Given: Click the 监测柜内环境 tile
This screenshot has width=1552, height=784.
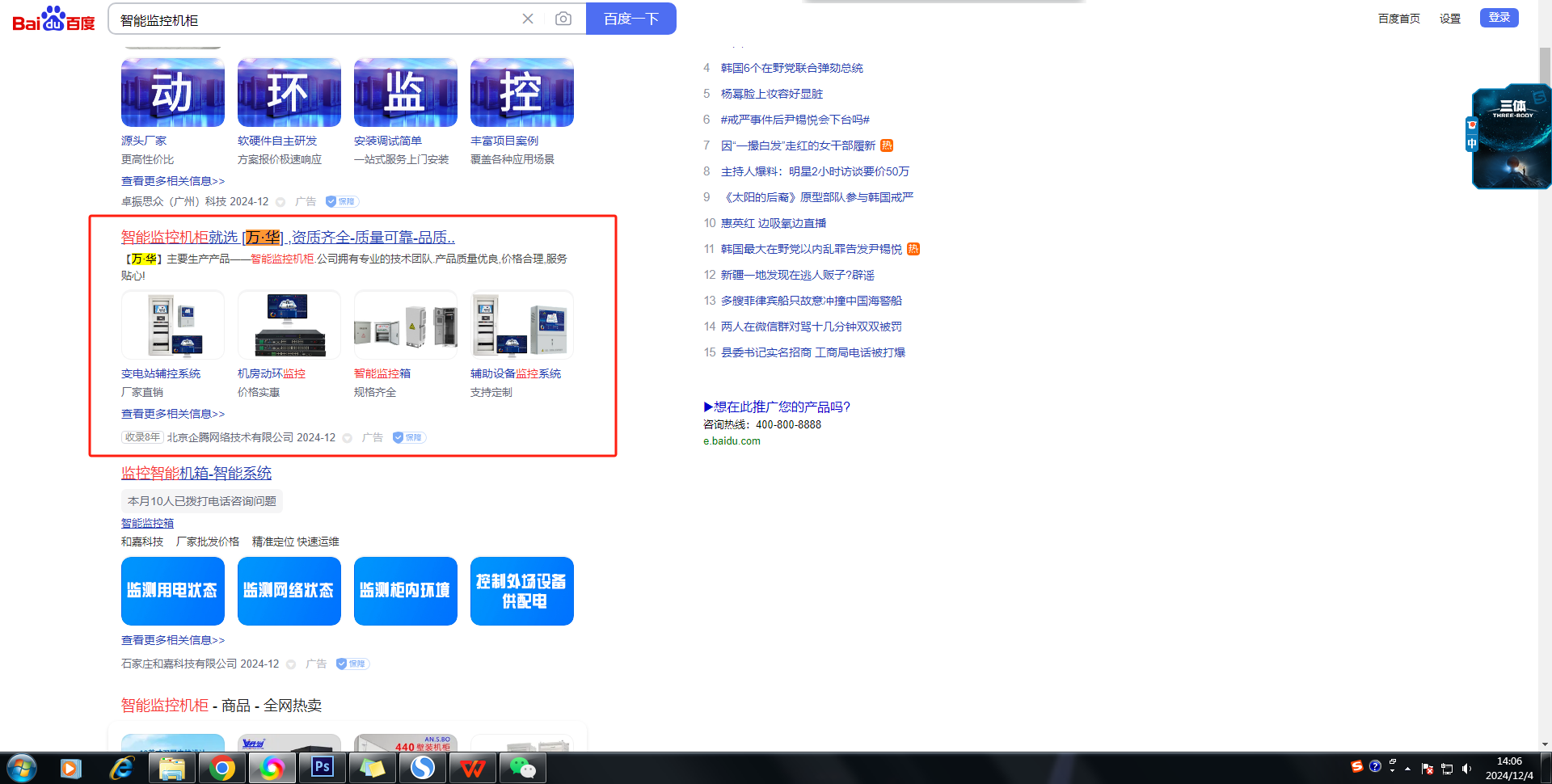Looking at the screenshot, I should tap(406, 591).
